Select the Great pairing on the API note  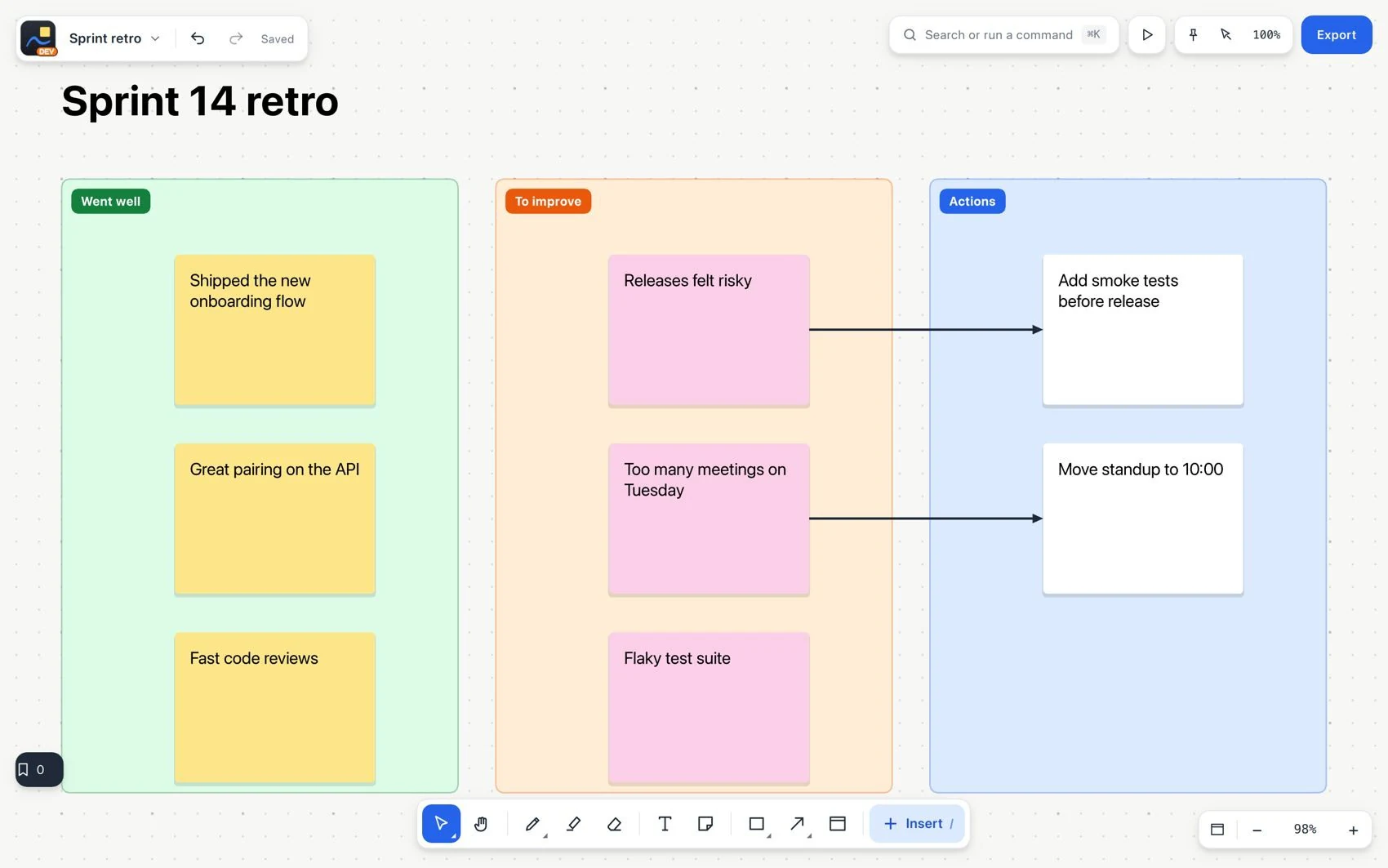click(274, 519)
